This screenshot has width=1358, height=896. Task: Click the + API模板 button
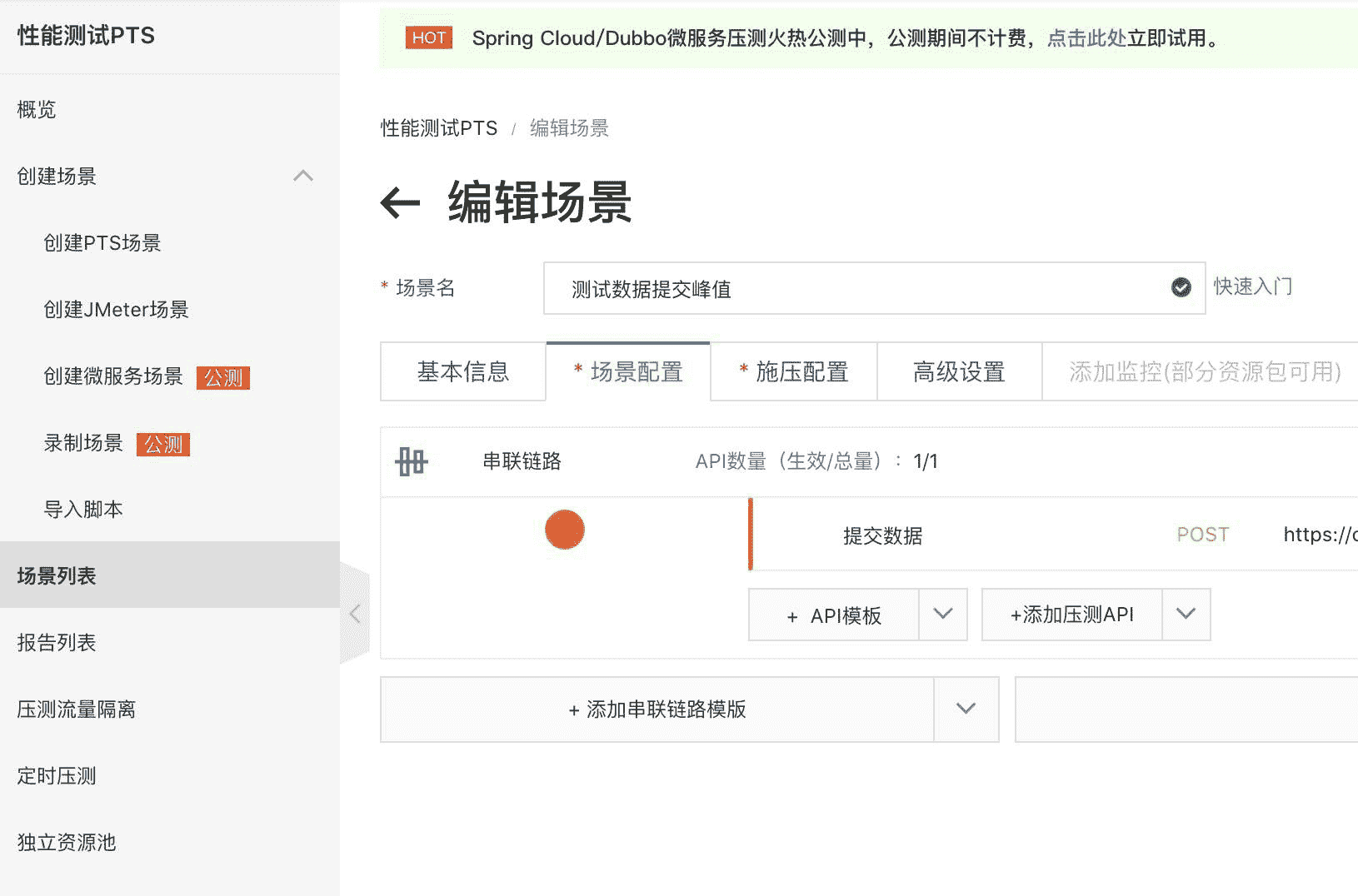[834, 615]
